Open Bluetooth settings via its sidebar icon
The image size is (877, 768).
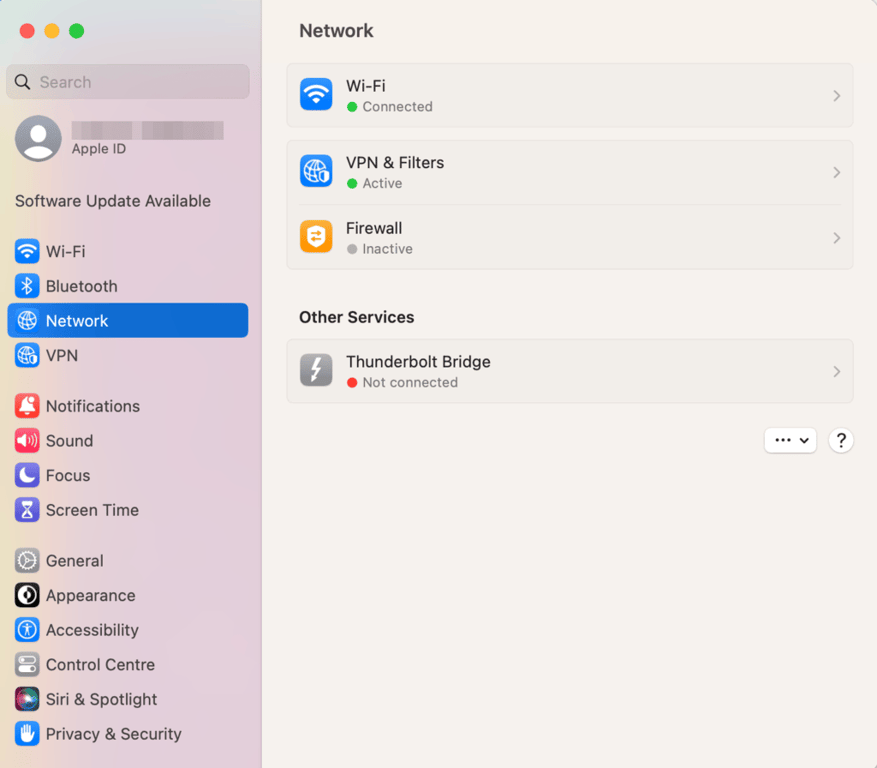[x=25, y=286]
